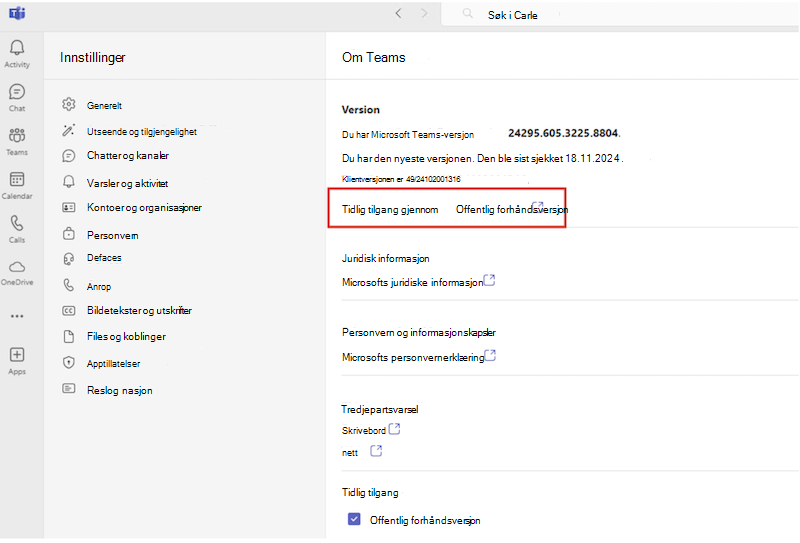Image resolution: width=800 pixels, height=543 pixels.
Task: Click the Apptillatelser shield icon
Action: (69, 363)
